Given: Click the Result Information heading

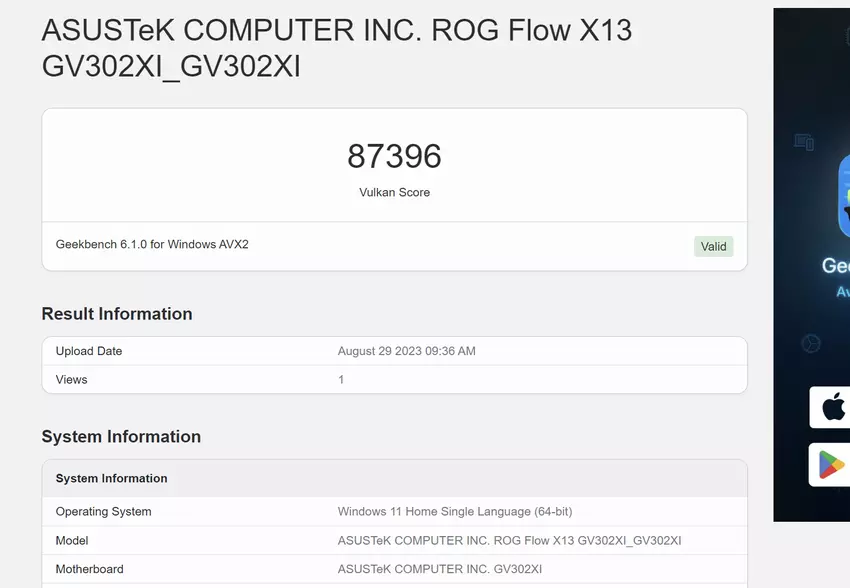Looking at the screenshot, I should tap(117, 314).
